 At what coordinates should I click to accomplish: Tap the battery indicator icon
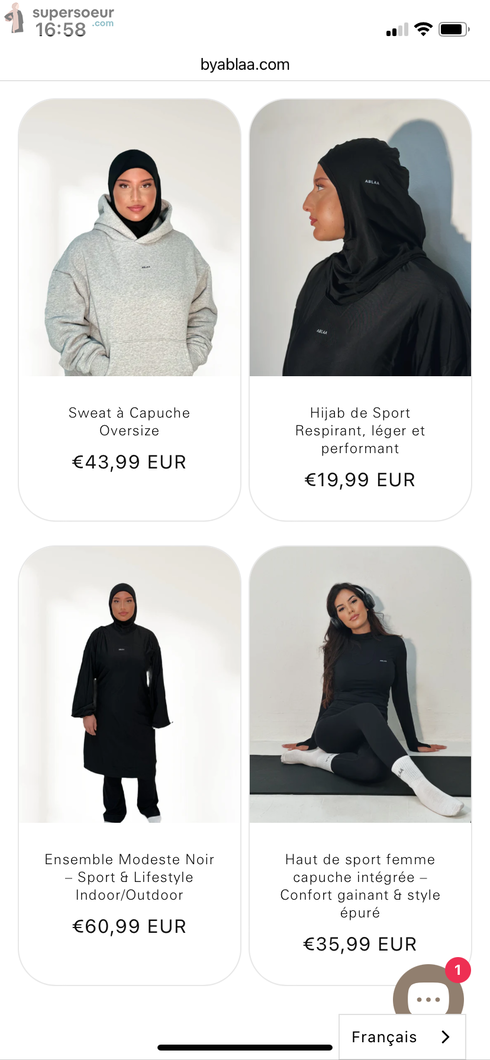(x=454, y=29)
